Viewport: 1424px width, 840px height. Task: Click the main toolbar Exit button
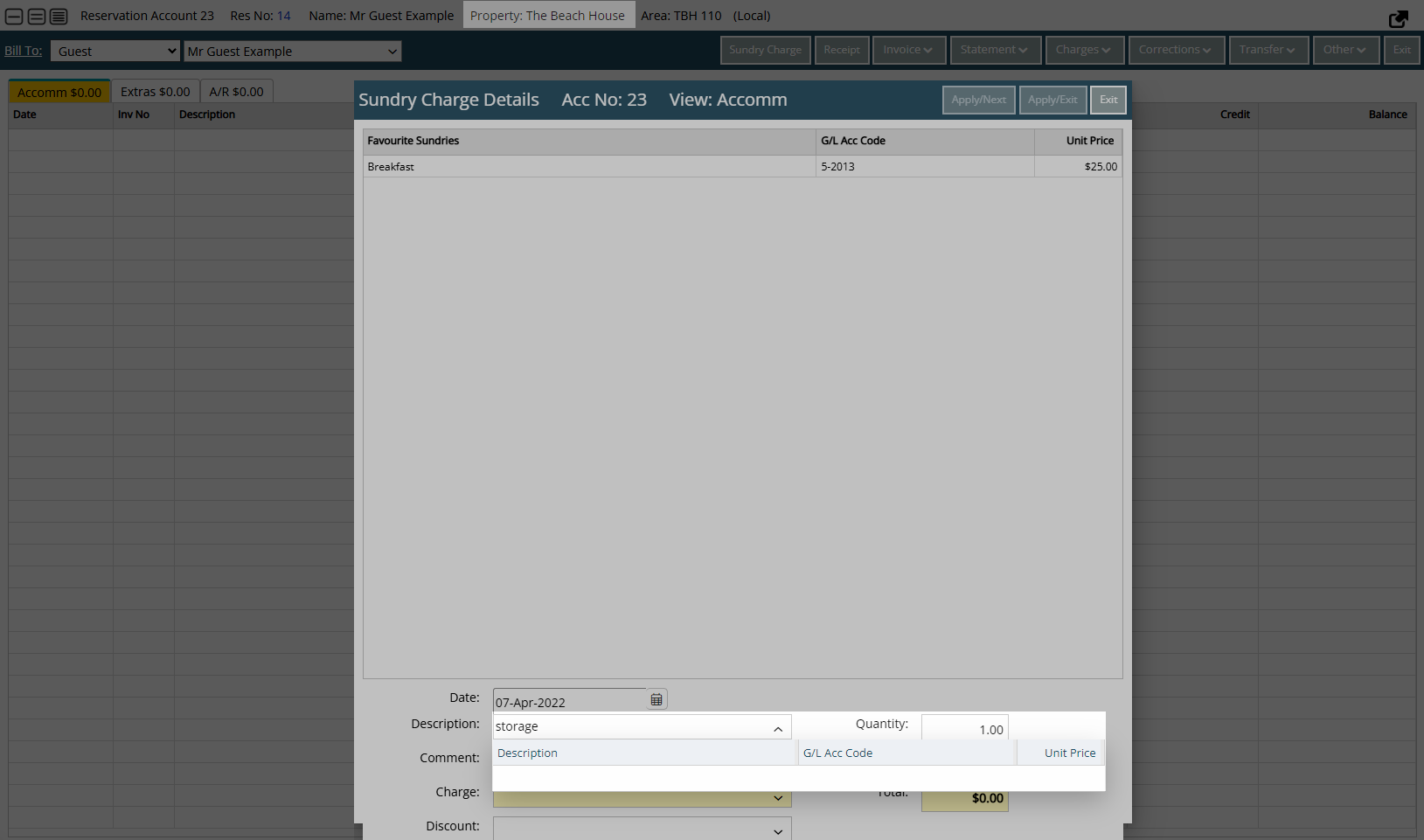click(1402, 50)
